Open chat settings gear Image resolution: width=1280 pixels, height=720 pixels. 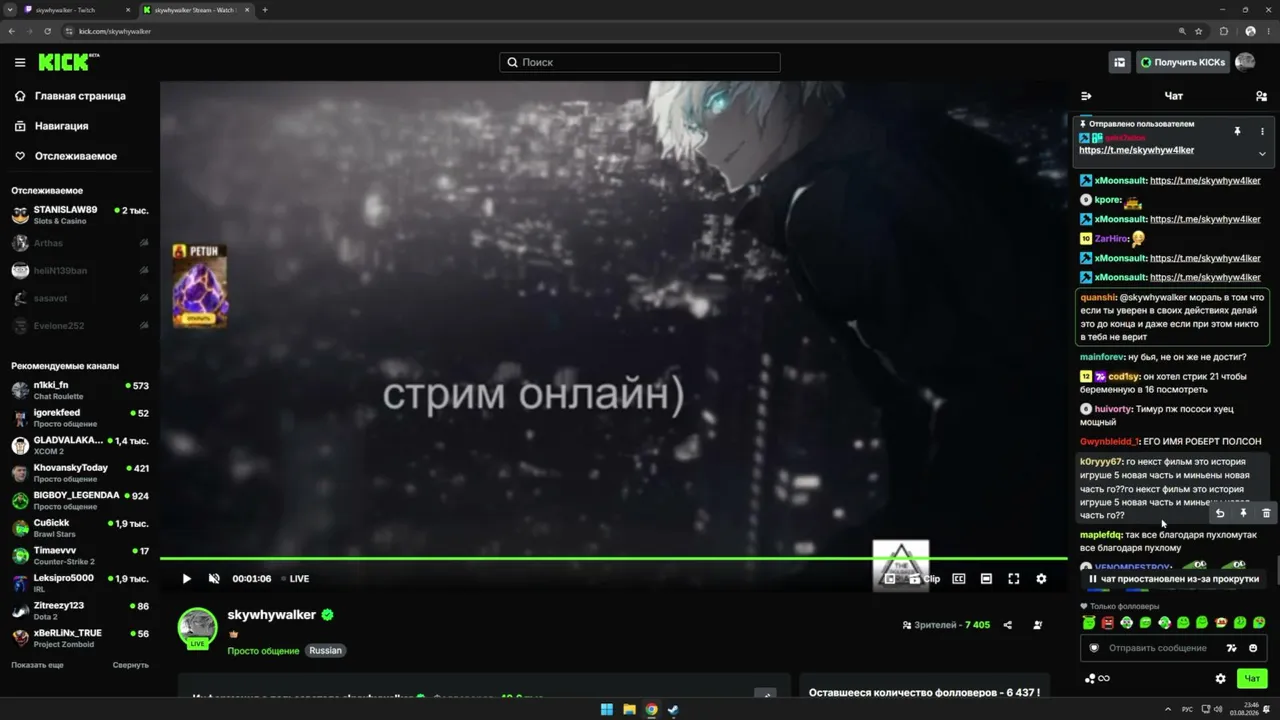1220,678
